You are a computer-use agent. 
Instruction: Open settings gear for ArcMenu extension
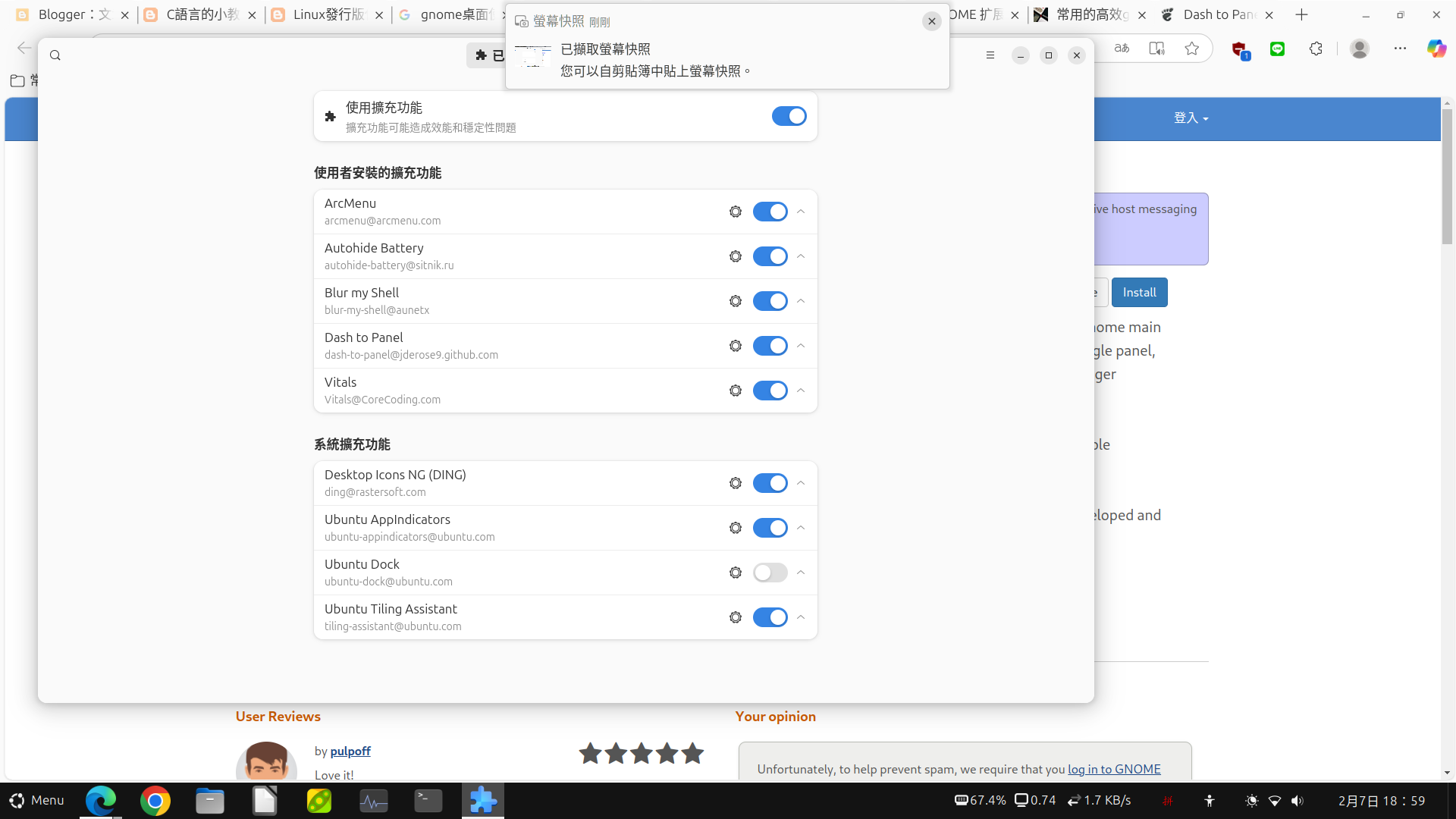[735, 212]
